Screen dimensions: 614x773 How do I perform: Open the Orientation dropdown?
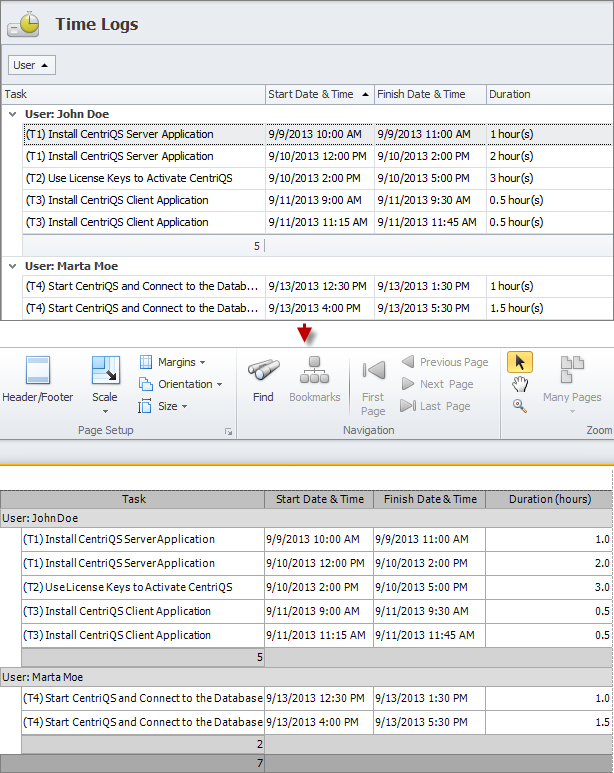click(x=181, y=384)
